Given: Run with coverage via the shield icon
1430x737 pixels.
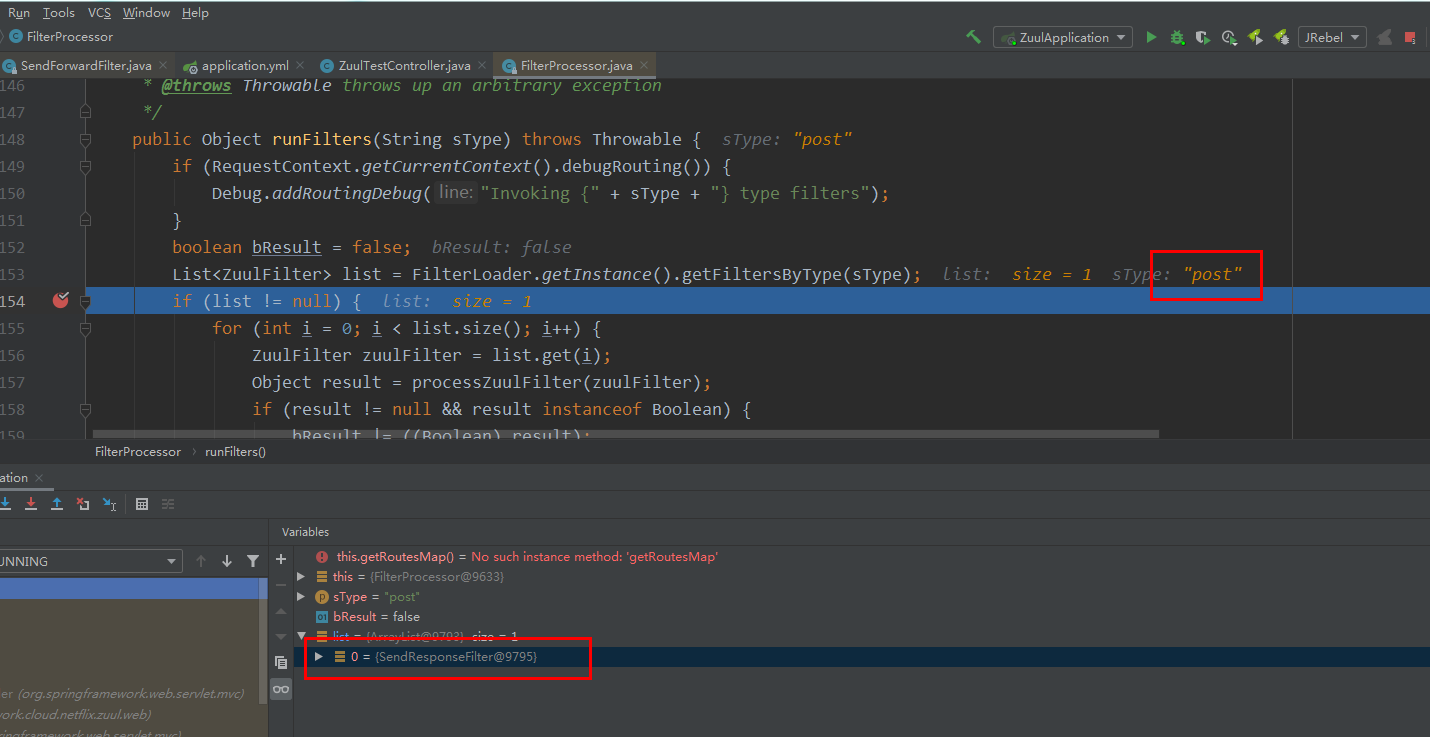Looking at the screenshot, I should (1203, 37).
